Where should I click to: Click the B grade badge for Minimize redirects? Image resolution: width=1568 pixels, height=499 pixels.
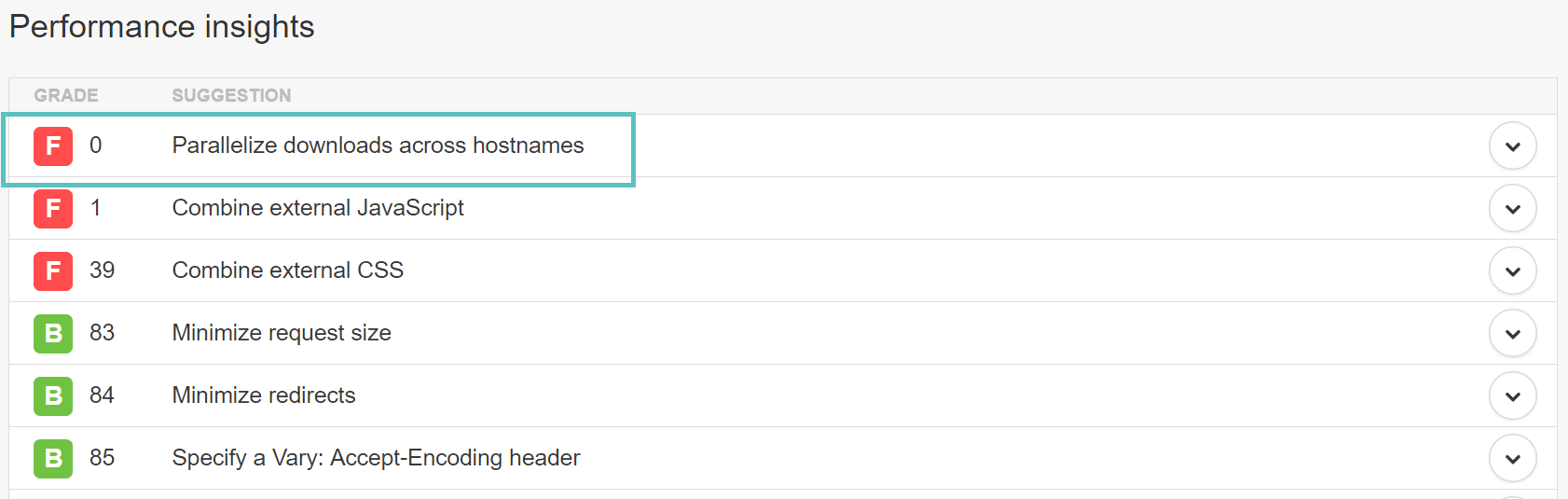pyautogui.click(x=53, y=396)
